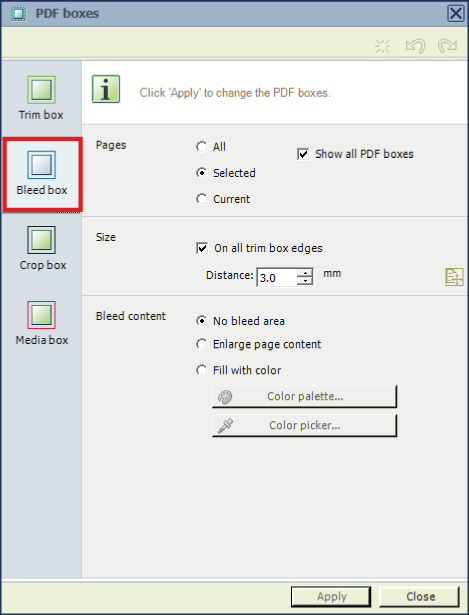Select Enlarge page content option

click(202, 344)
